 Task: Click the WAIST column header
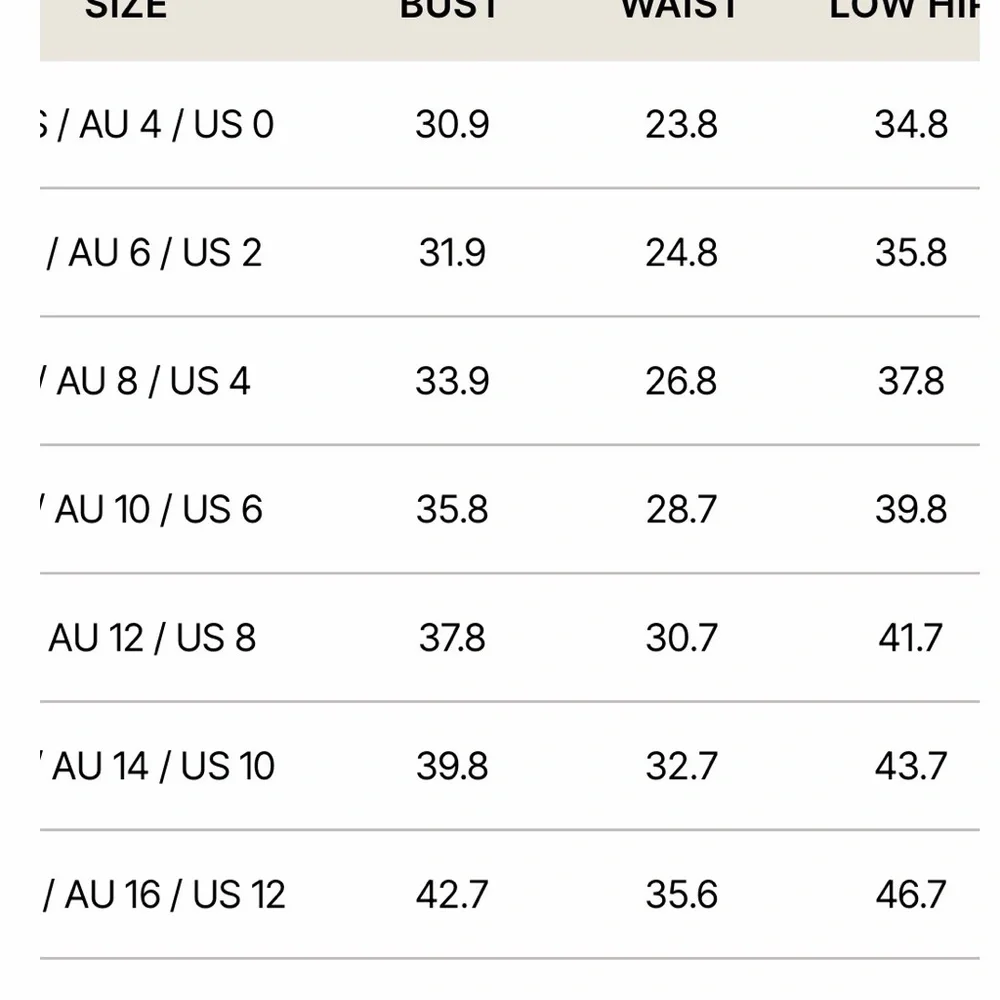pyautogui.click(x=680, y=9)
